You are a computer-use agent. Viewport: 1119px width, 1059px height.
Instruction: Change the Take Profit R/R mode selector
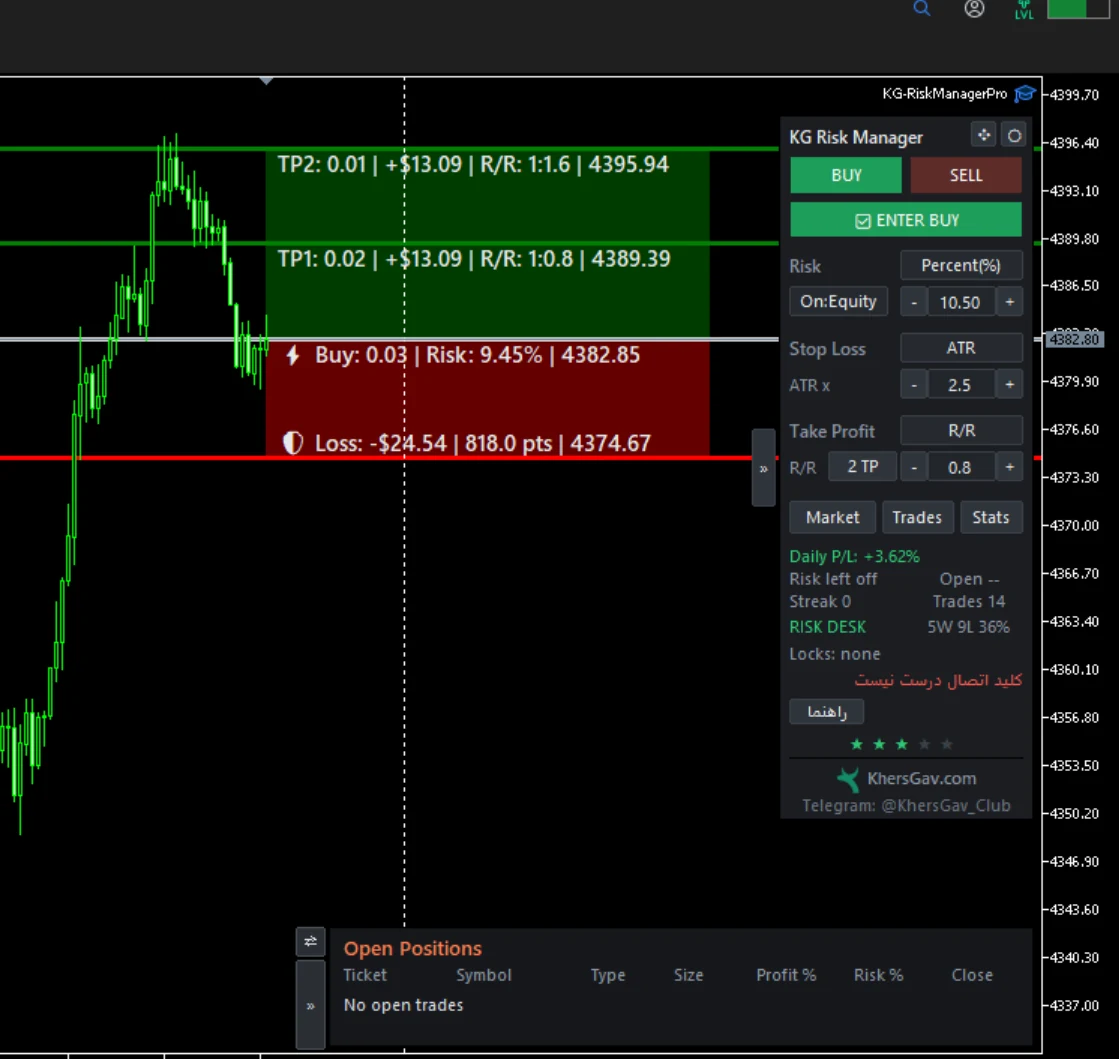click(x=961, y=430)
